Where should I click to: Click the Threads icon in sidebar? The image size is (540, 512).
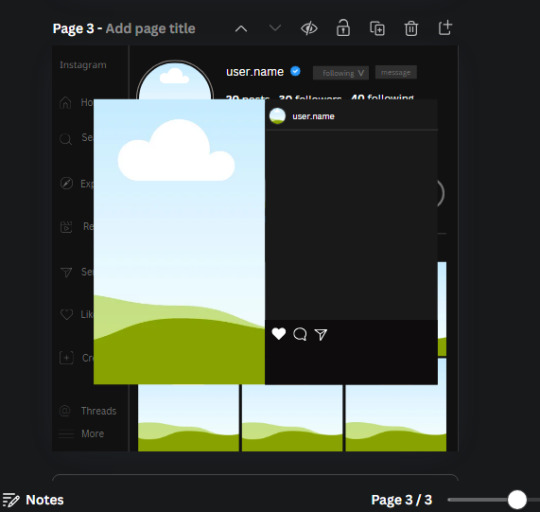click(65, 411)
